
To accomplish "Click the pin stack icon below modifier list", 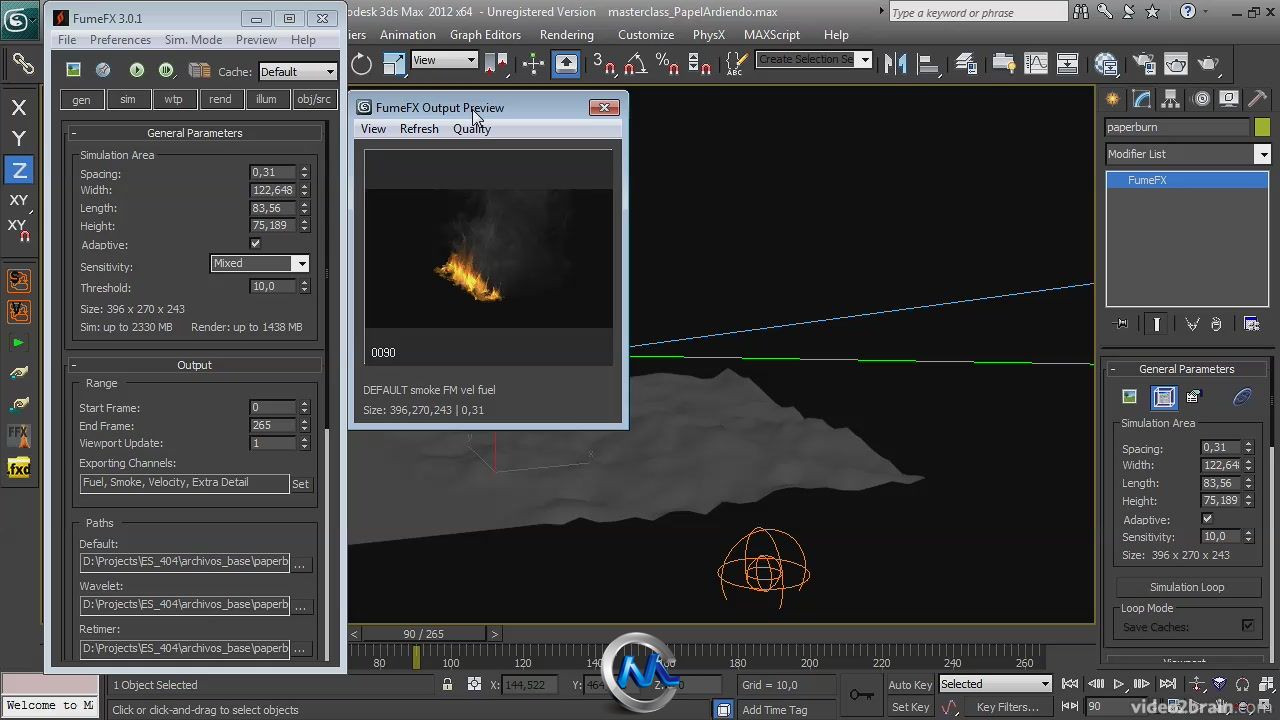I will 1122,324.
